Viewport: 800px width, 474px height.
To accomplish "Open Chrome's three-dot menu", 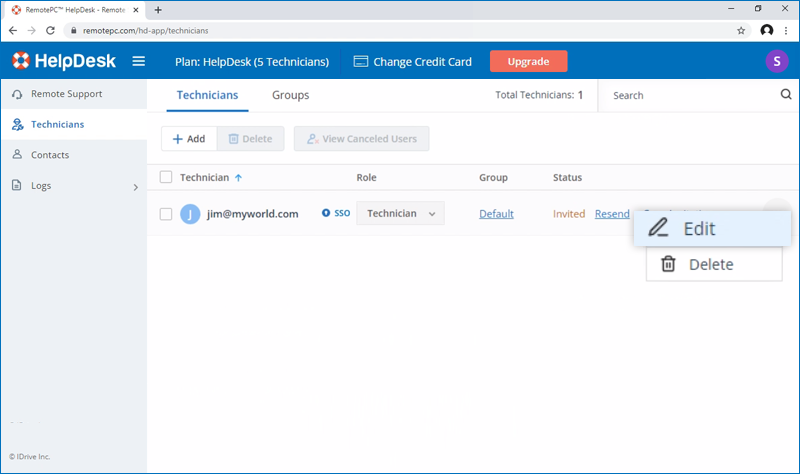I will click(787, 30).
